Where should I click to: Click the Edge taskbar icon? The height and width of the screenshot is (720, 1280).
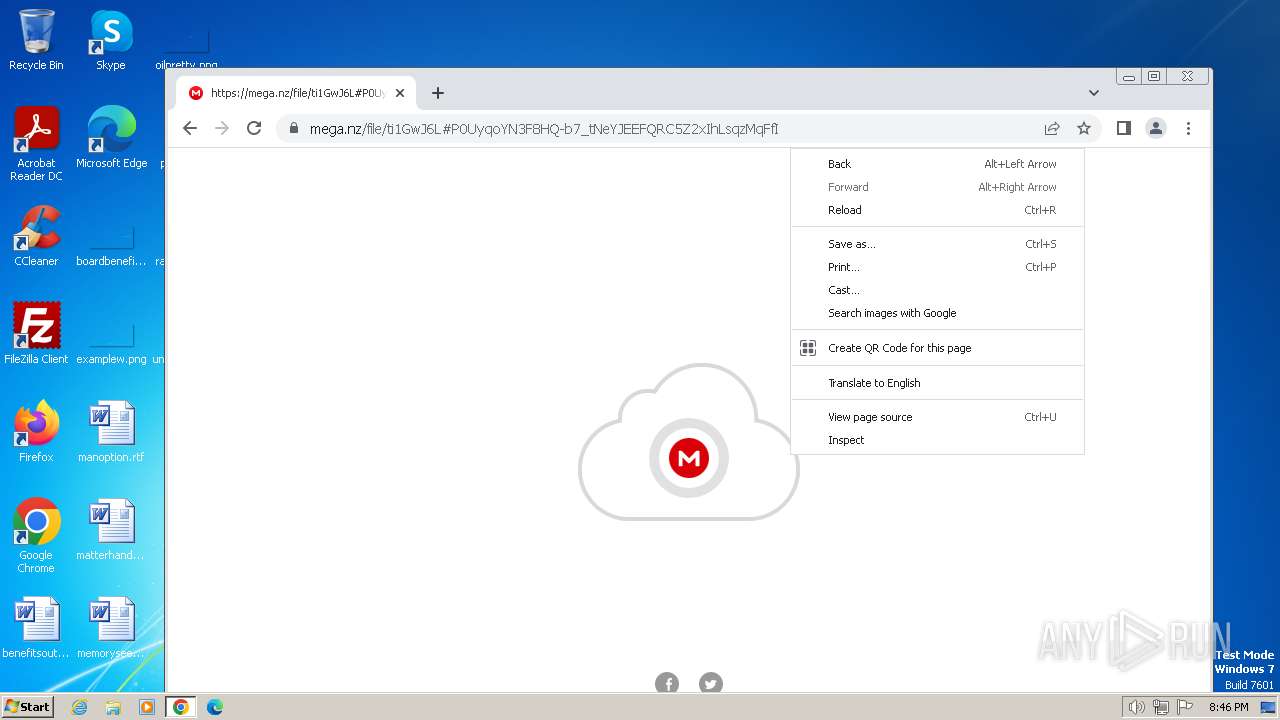pos(215,707)
